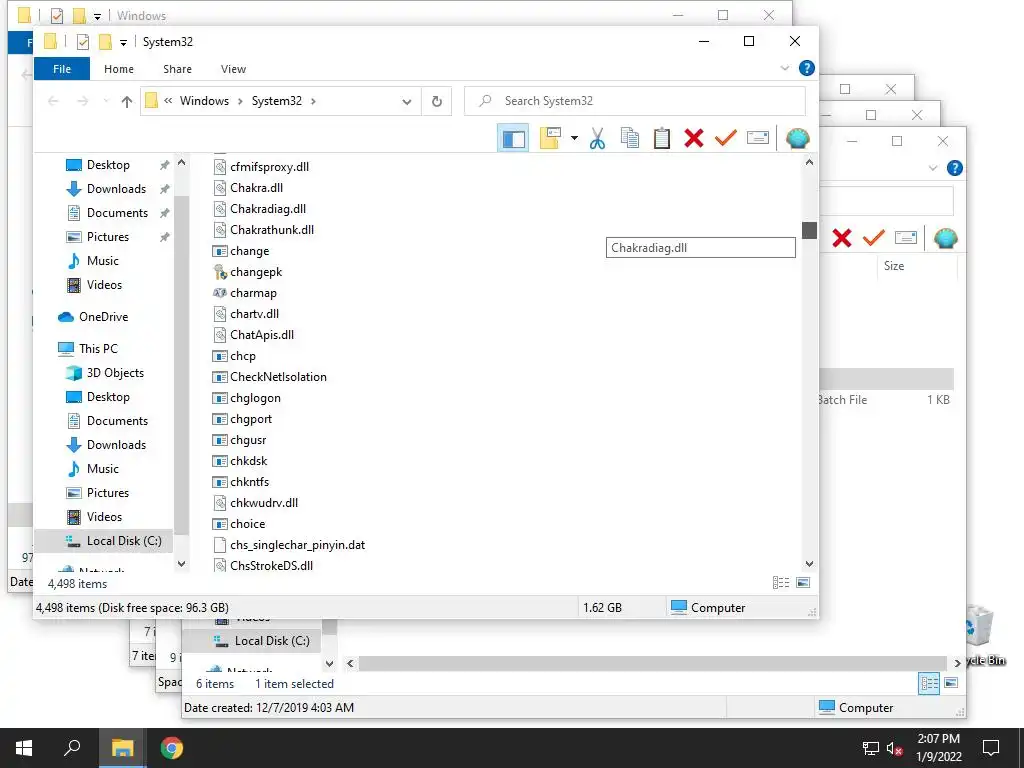Refresh the System32 folder
Image resolution: width=1024 pixels, height=768 pixels.
click(x=436, y=101)
